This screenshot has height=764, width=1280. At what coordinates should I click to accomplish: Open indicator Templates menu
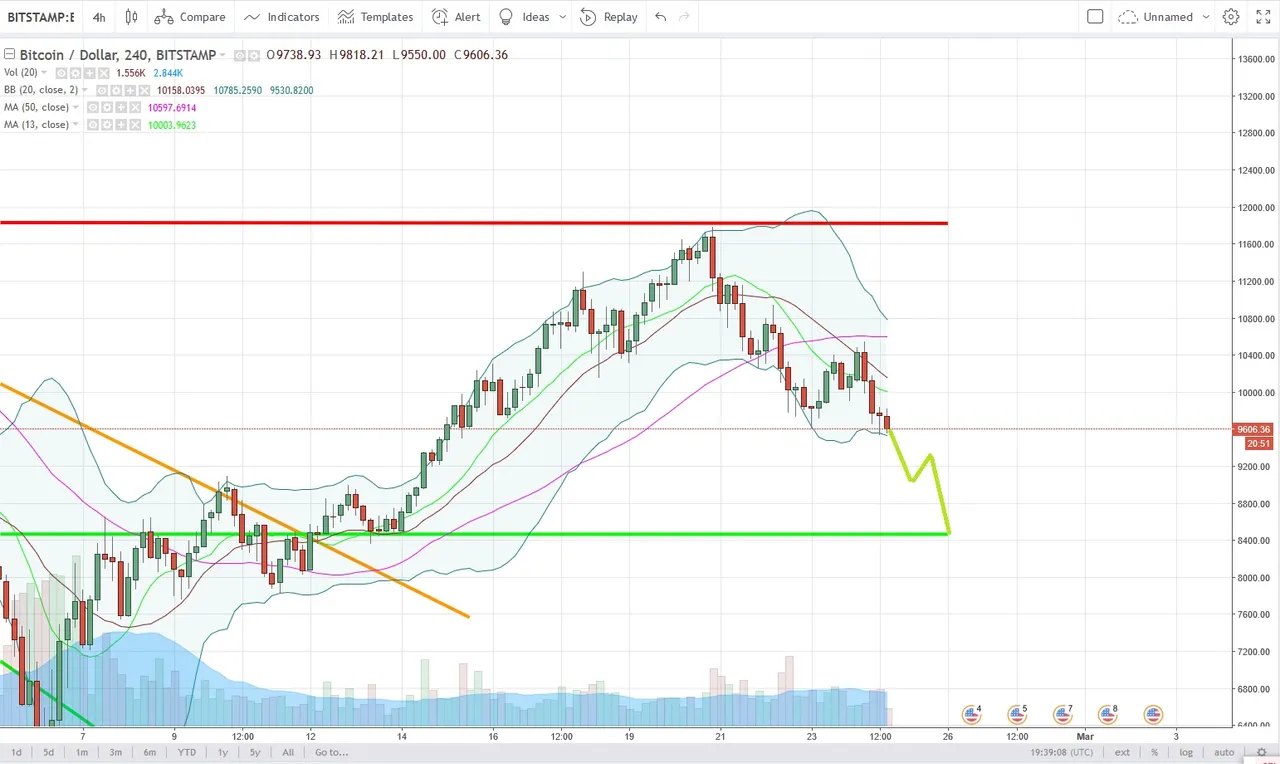coord(375,17)
